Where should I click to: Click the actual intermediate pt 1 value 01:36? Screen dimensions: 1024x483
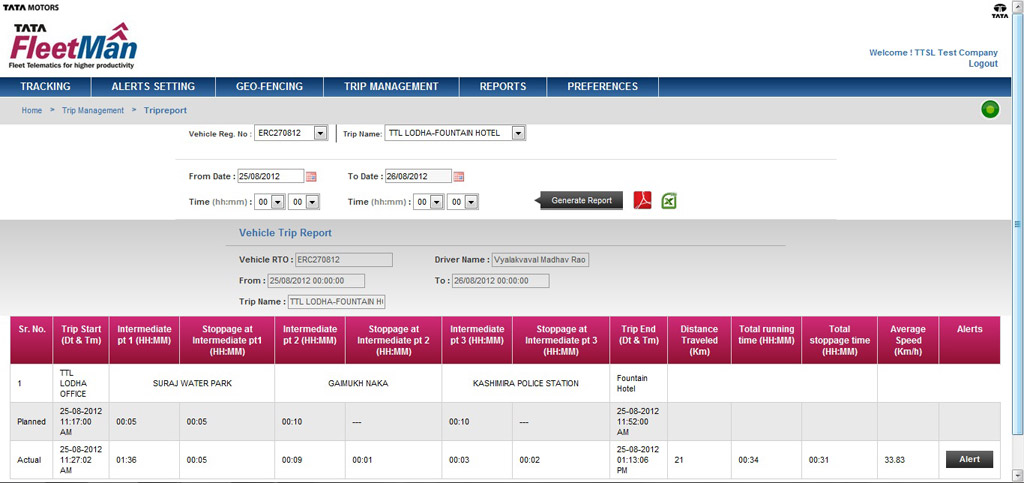[x=126, y=460]
